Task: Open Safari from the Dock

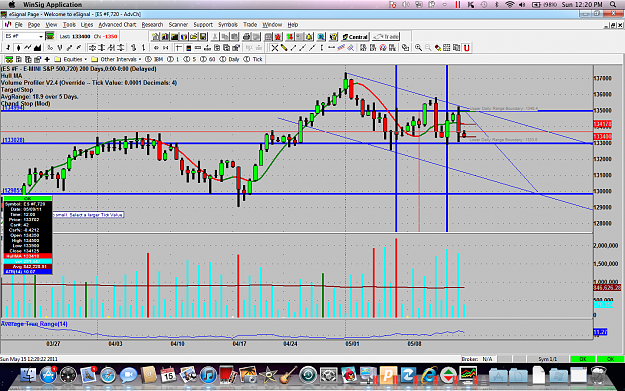Action: pyautogui.click(x=108, y=375)
